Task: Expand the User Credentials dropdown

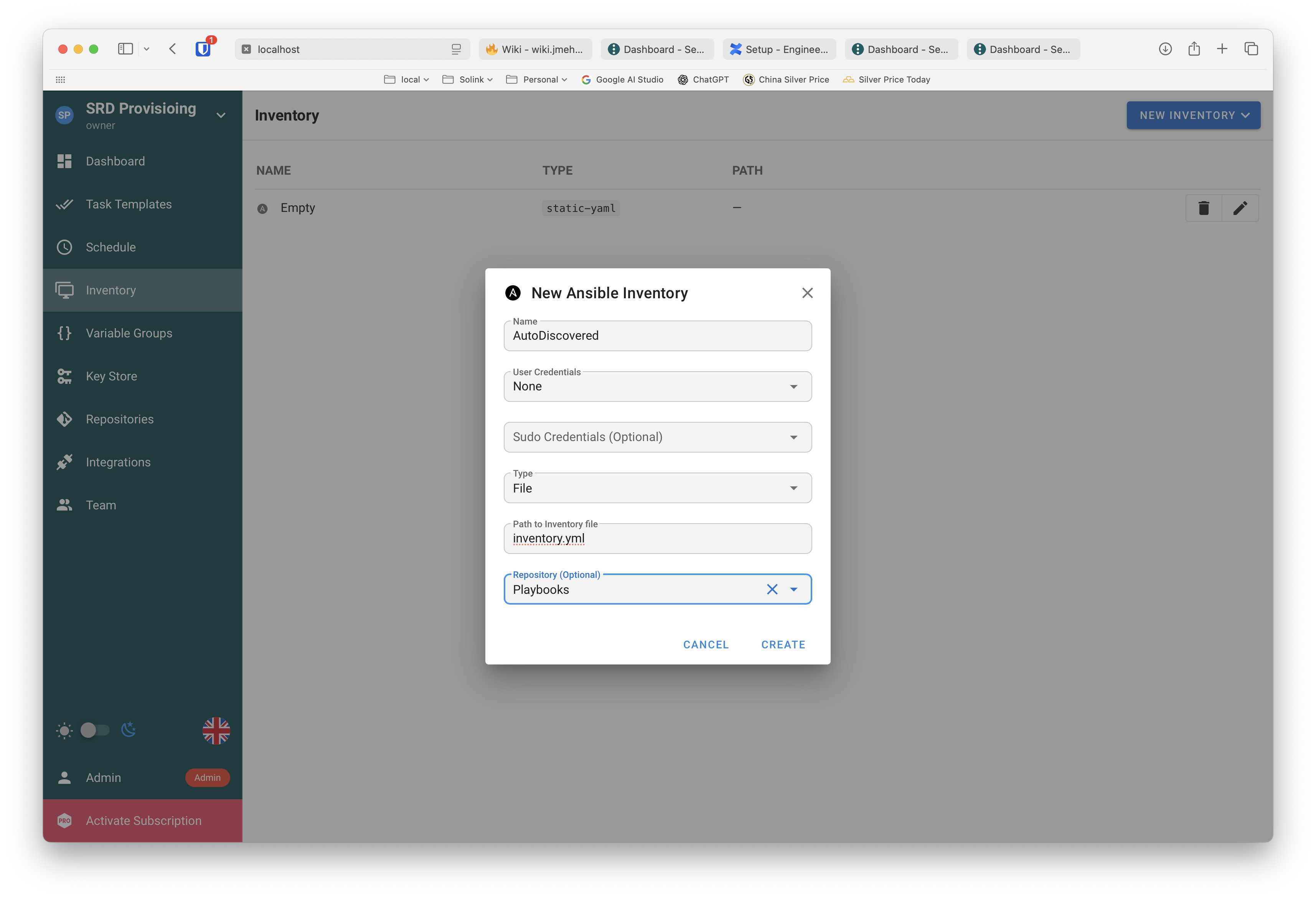Action: point(657,386)
